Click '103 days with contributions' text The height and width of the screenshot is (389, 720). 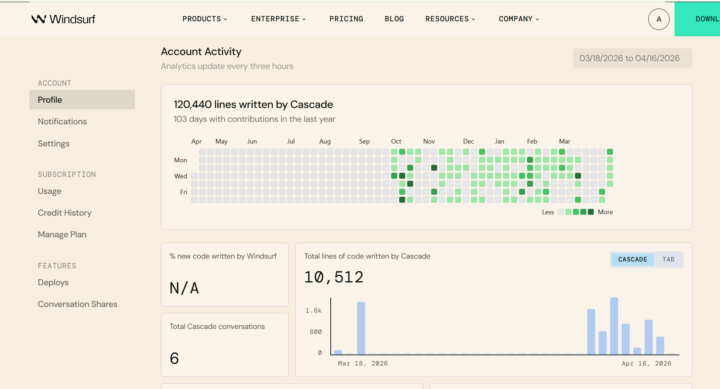[254, 119]
